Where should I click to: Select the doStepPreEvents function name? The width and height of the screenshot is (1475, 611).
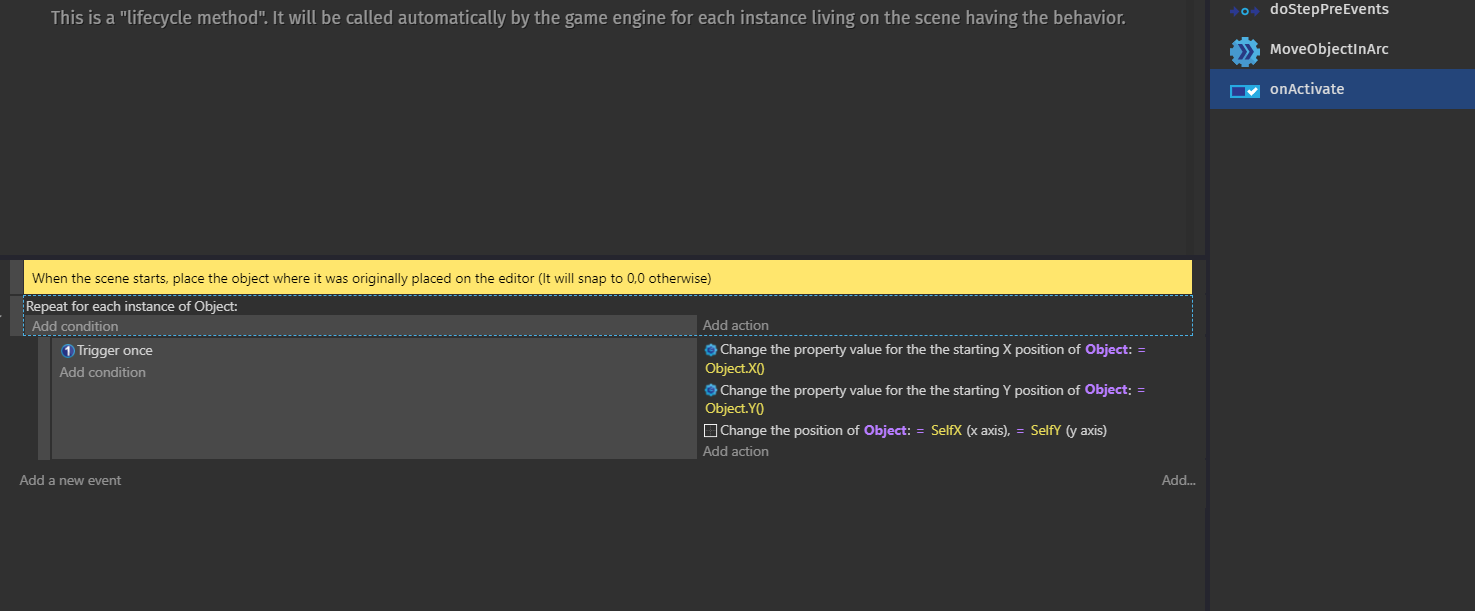[x=1328, y=9]
